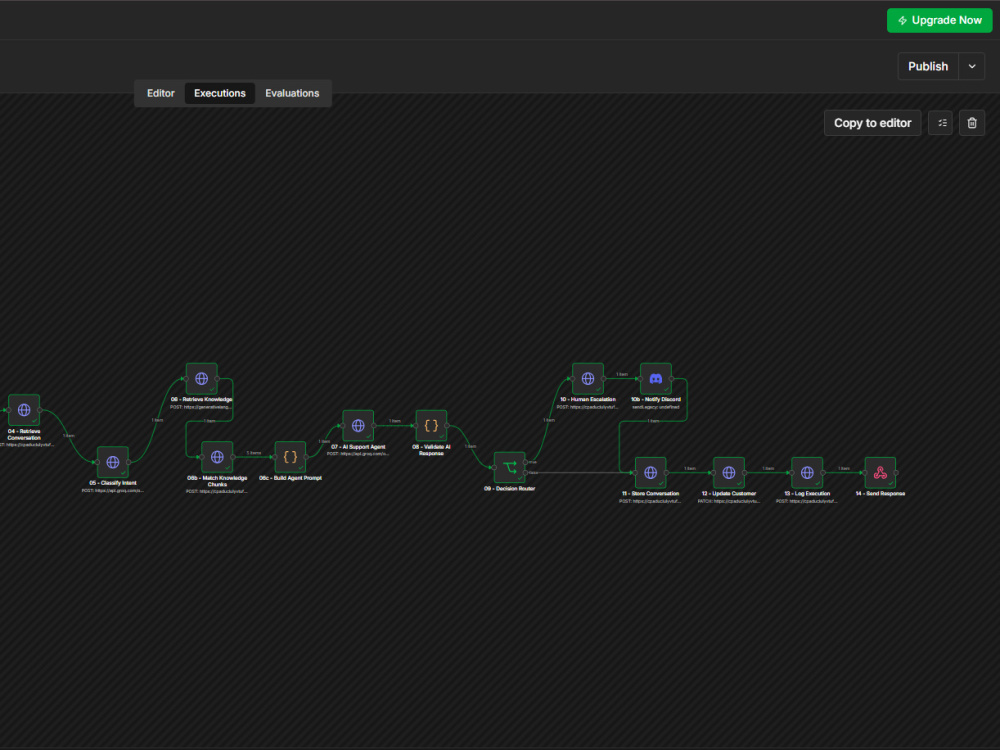Image resolution: width=1000 pixels, height=750 pixels.
Task: Select the 10b - Notify Discord node
Action: tap(656, 379)
